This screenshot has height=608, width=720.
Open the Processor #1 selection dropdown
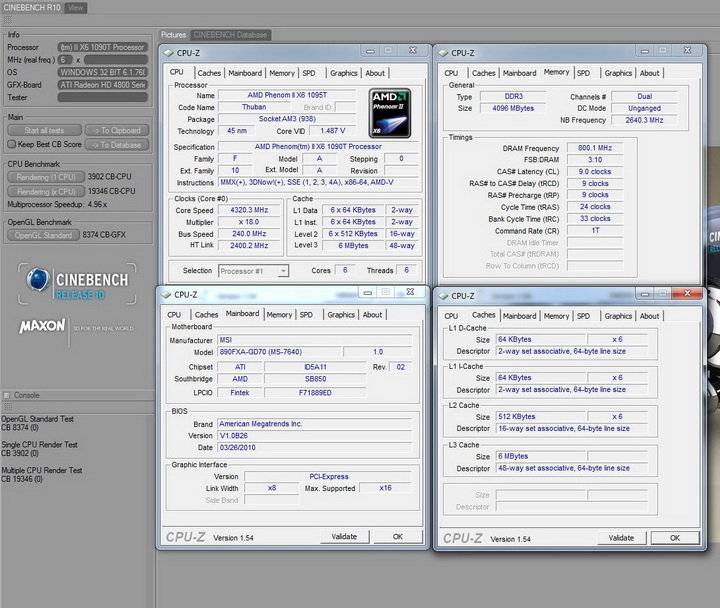tap(252, 271)
